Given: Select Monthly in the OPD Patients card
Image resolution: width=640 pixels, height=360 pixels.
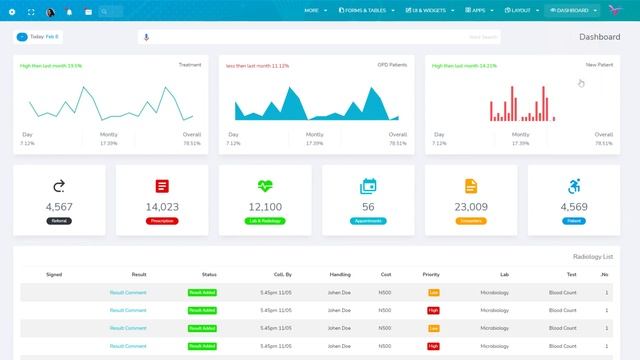Looking at the screenshot, I should 315,135.
